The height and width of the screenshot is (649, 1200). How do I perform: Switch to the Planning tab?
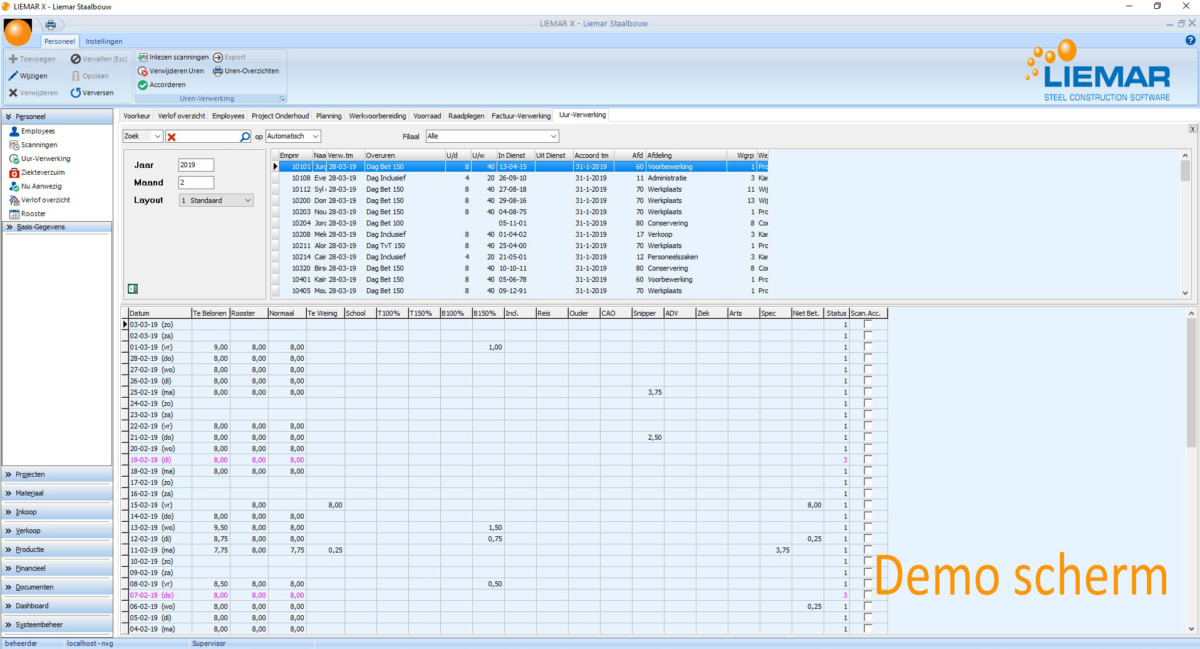329,116
